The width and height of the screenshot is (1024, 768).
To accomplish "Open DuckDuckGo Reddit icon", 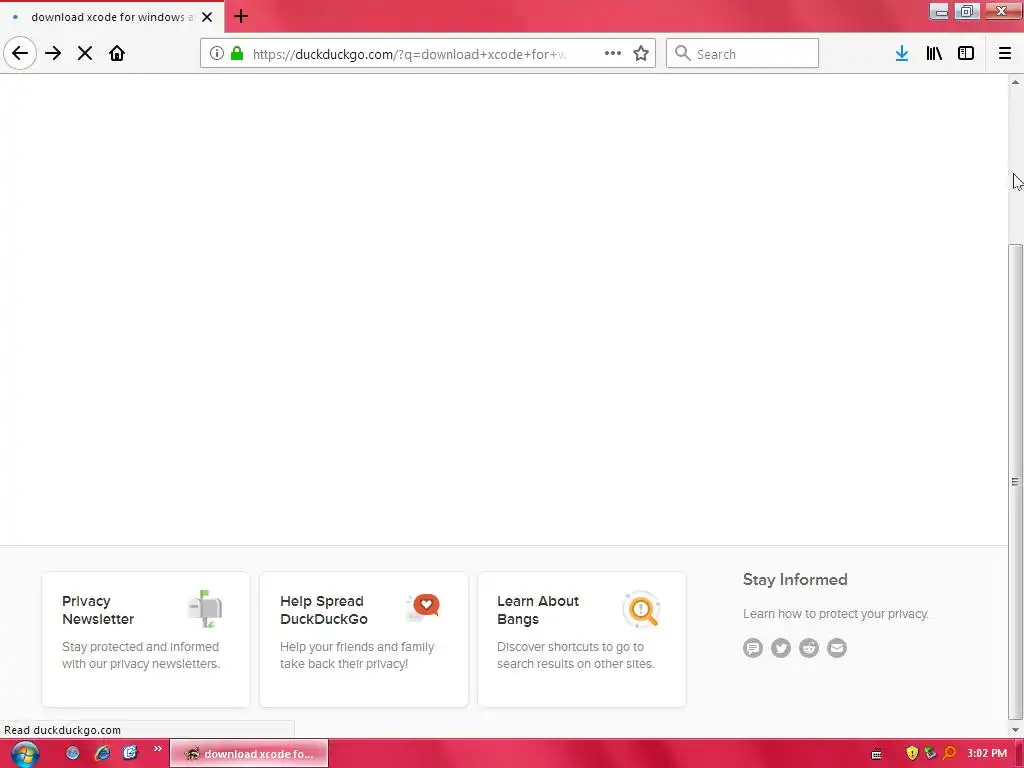I will pos(809,648).
